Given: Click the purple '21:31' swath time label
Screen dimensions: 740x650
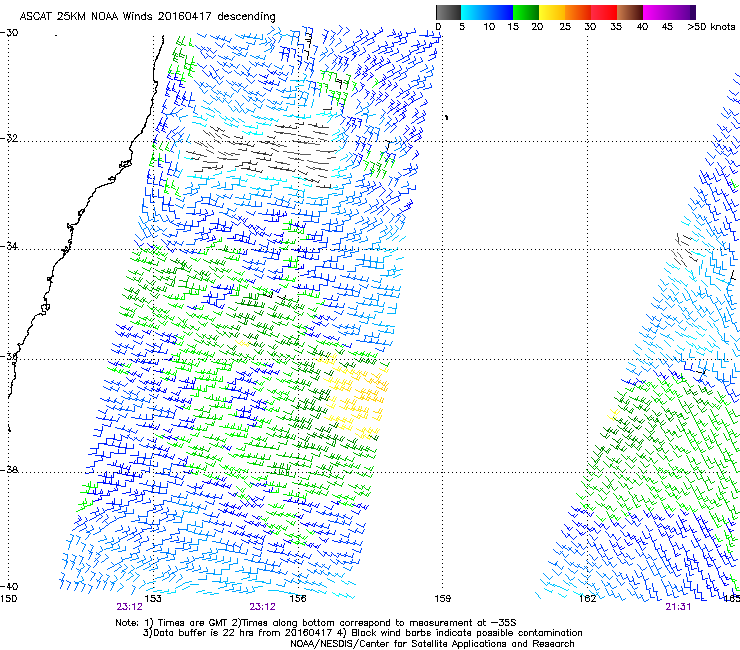Looking at the screenshot, I should (678, 607).
